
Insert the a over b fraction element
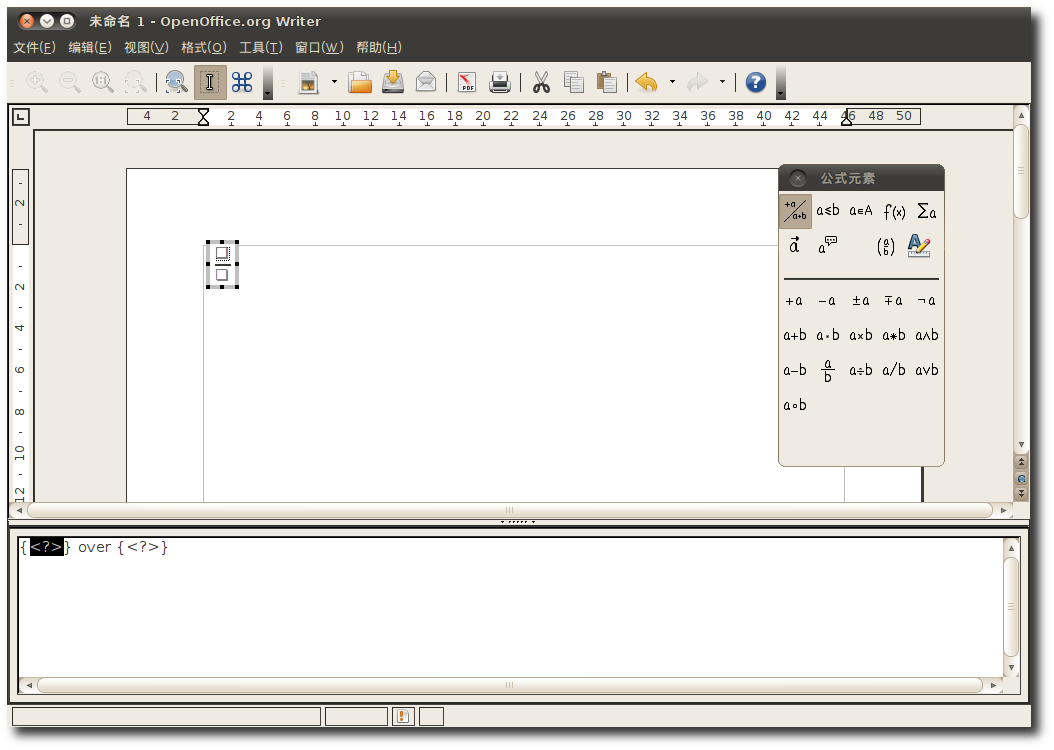click(827, 370)
